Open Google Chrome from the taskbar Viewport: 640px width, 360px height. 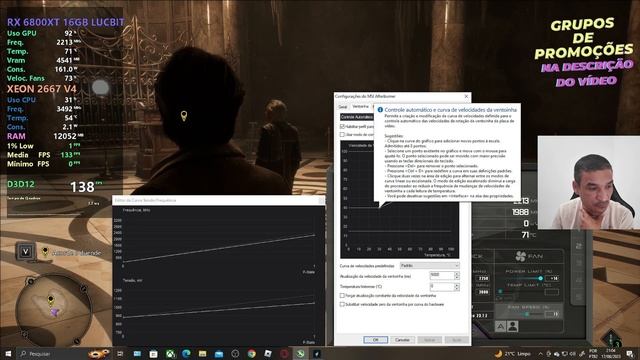tap(251, 353)
